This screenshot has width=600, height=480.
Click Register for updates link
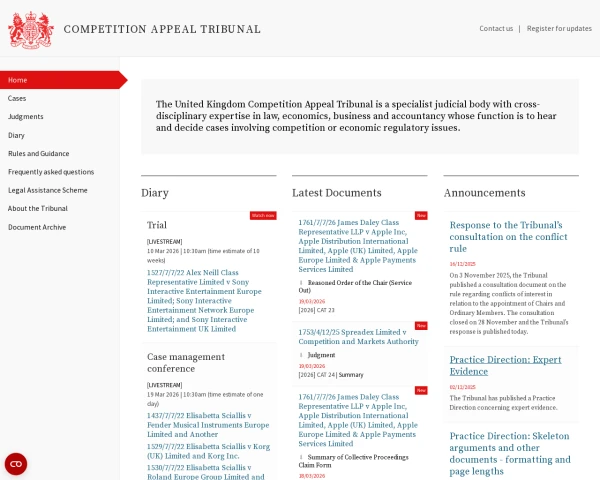(559, 28)
